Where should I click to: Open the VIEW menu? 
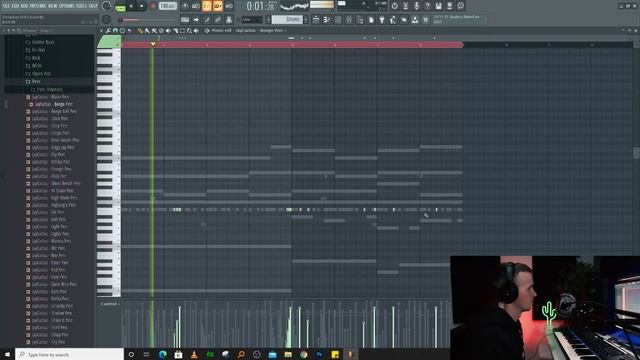pyautogui.click(x=53, y=6)
